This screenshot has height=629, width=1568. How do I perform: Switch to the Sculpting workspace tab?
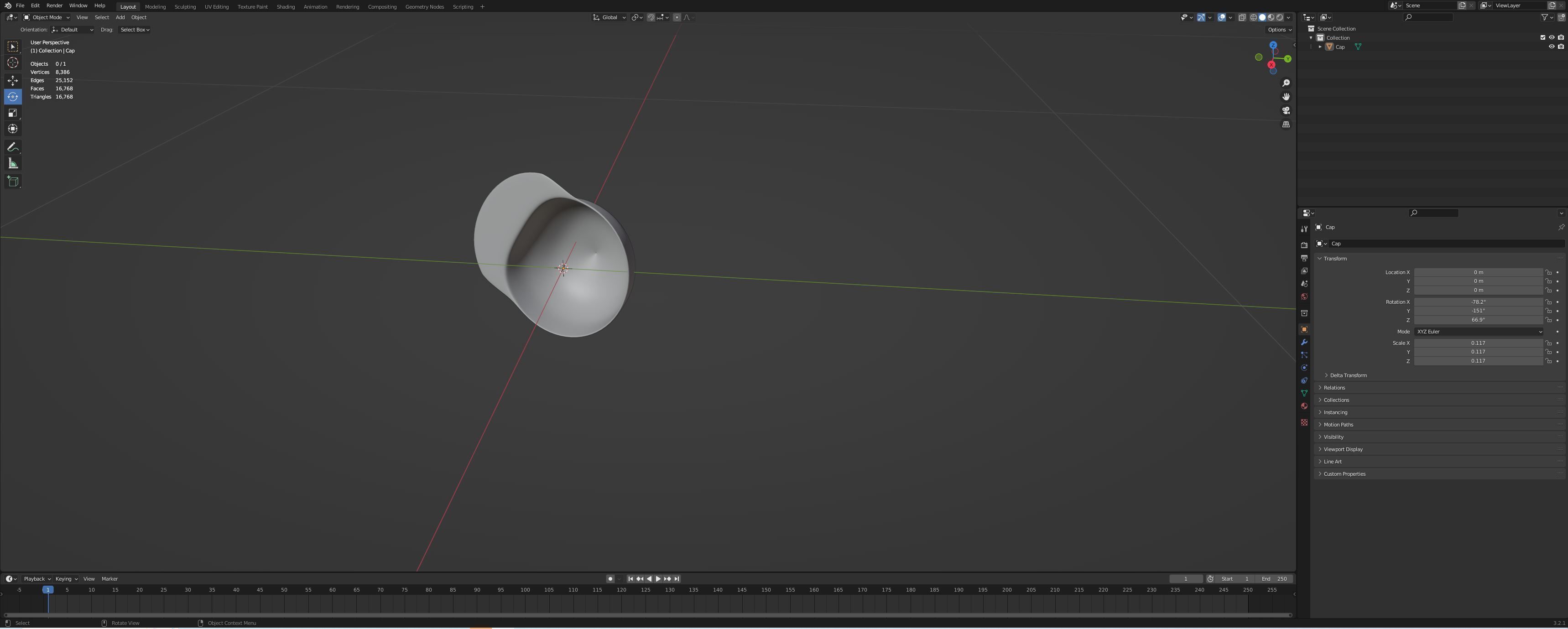(185, 7)
